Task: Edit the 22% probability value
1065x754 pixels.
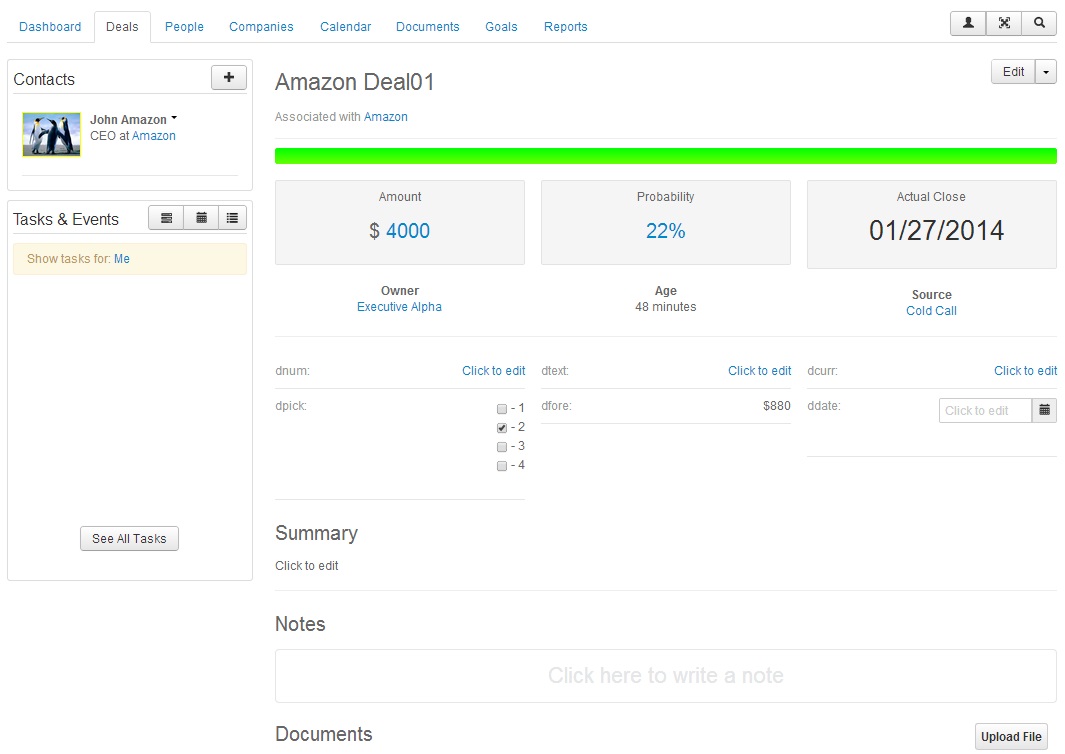Action: 666,231
